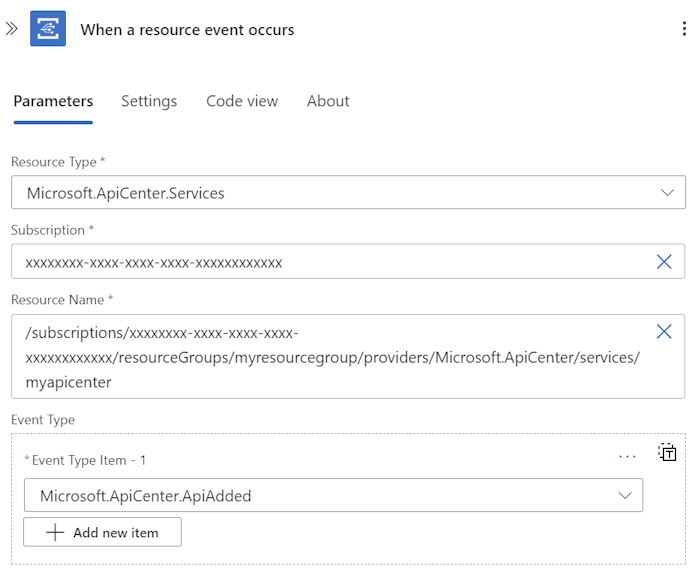689x569 pixels.
Task: Switch to the Parameters tab
Action: coord(53,101)
